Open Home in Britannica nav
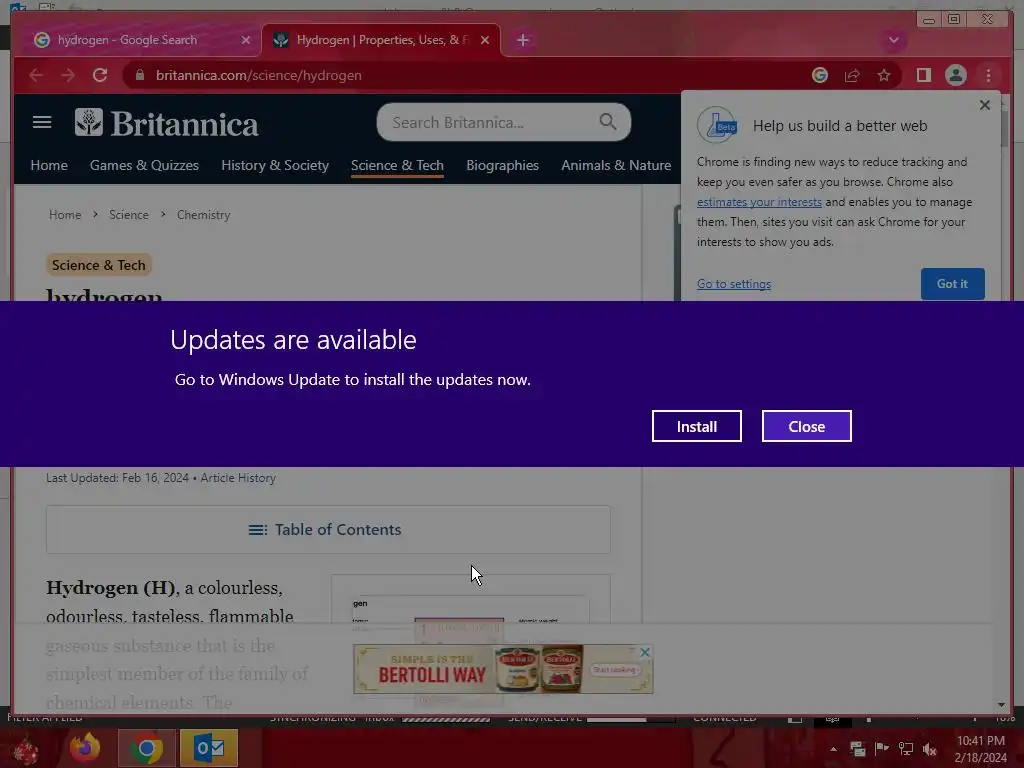 (49, 165)
